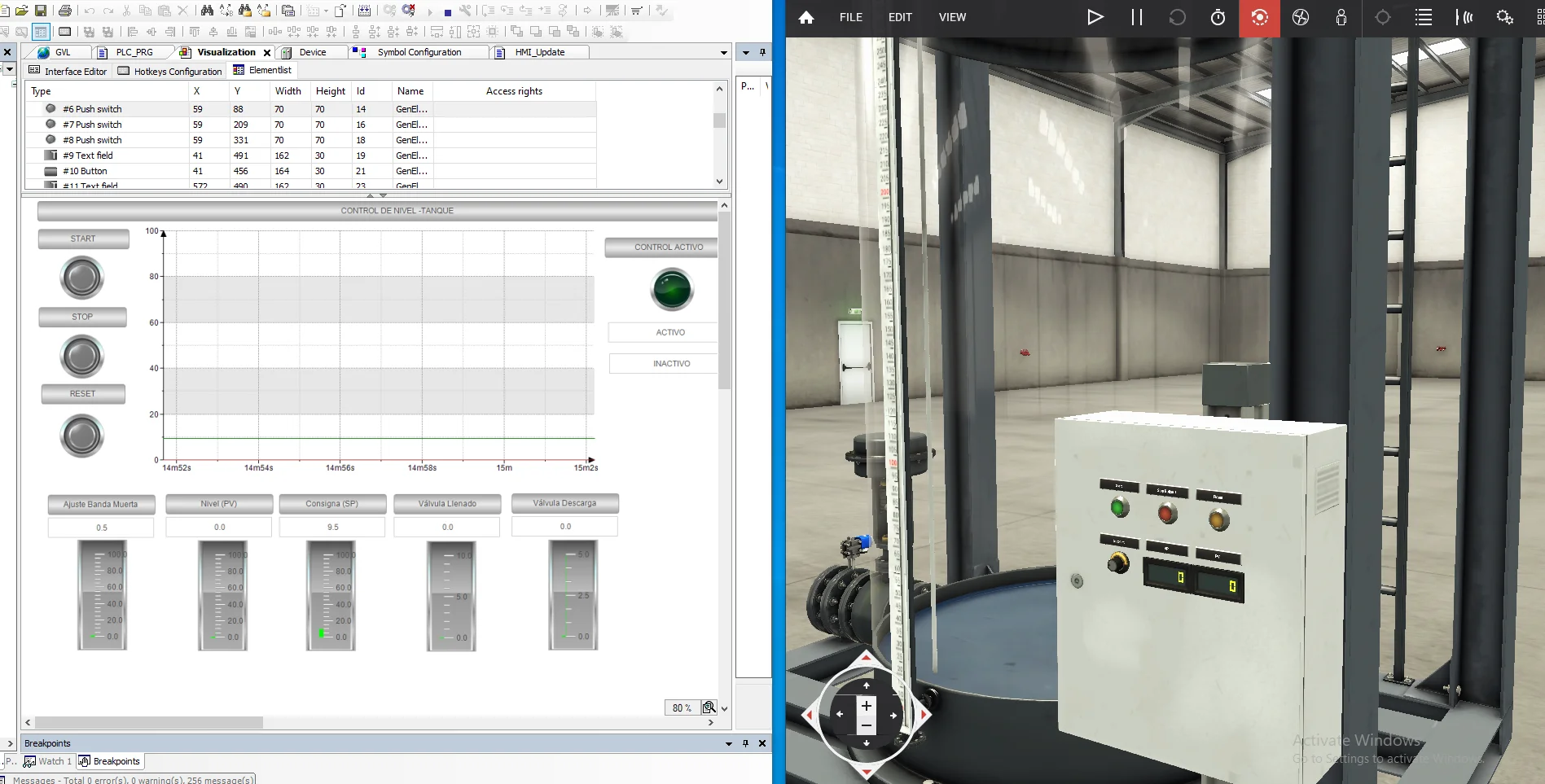
Task: Open the tag list icon
Action: point(1423,17)
